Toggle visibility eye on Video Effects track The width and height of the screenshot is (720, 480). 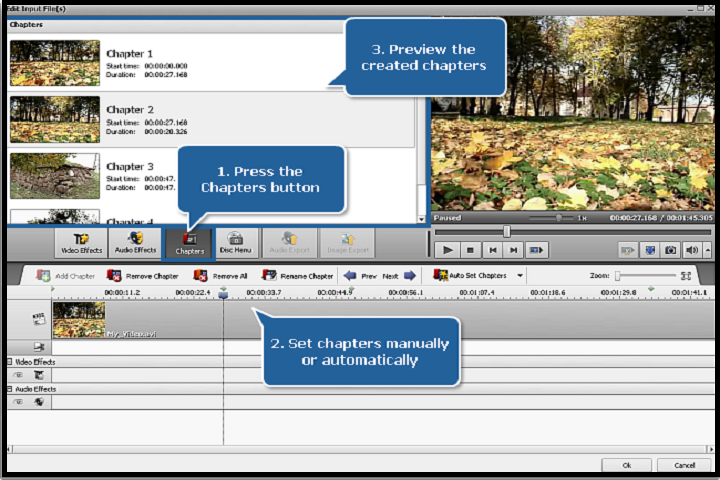click(17, 375)
